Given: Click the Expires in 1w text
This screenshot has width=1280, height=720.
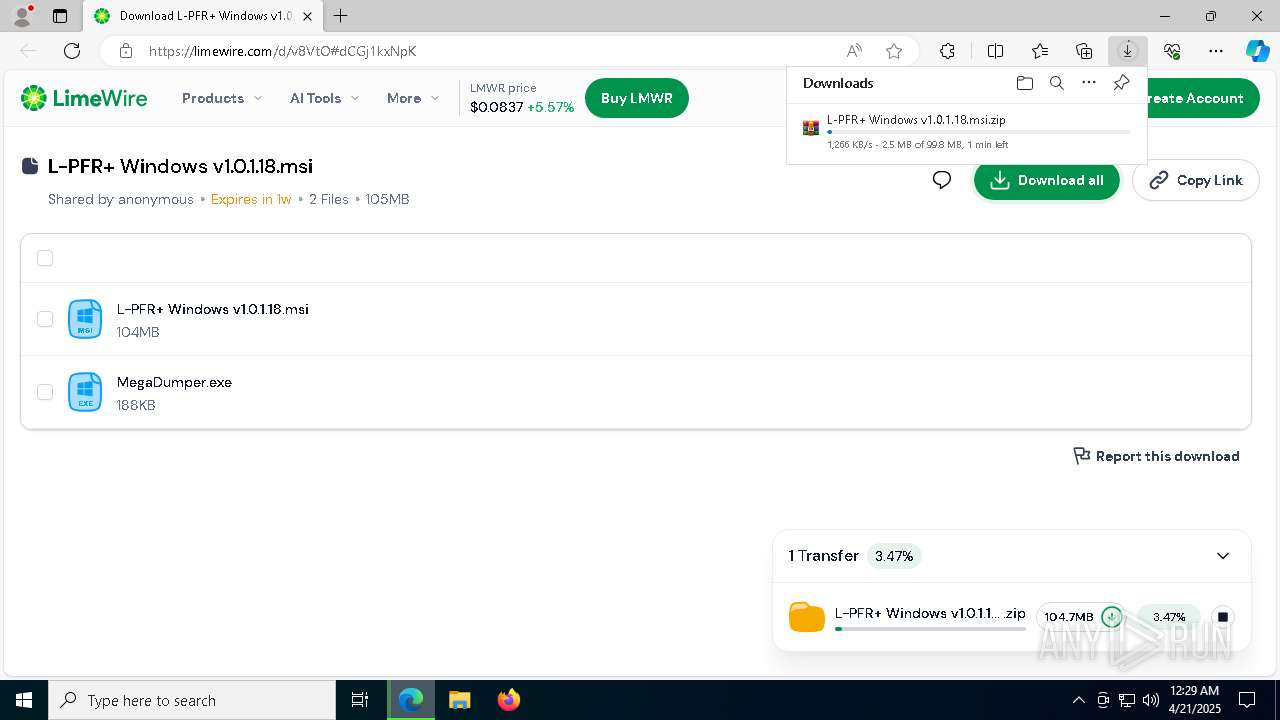Looking at the screenshot, I should pyautogui.click(x=251, y=199).
